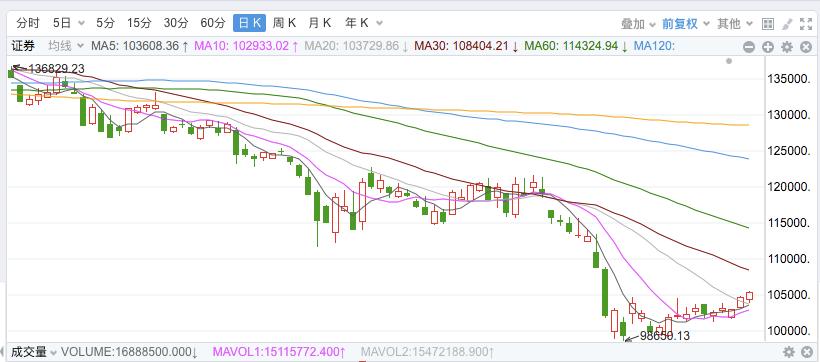Open the 前复权 adjustment dropdown
The image size is (820, 362).
[686, 24]
